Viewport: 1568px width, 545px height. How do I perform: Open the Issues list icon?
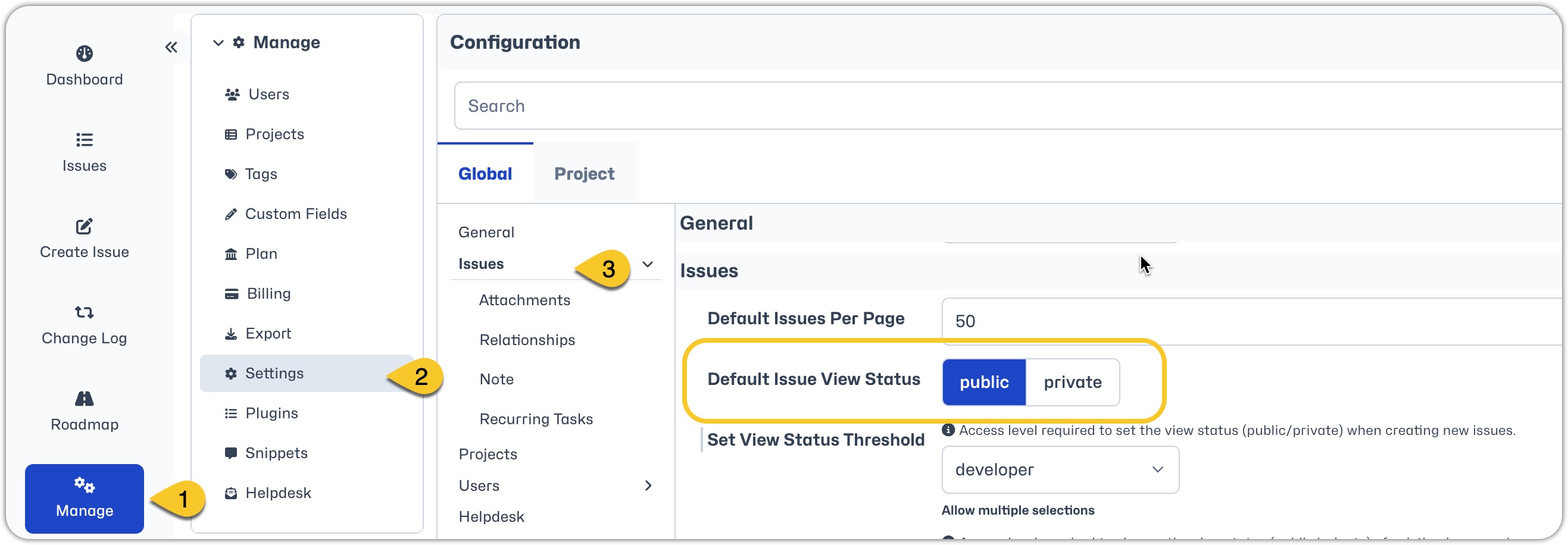(84, 140)
